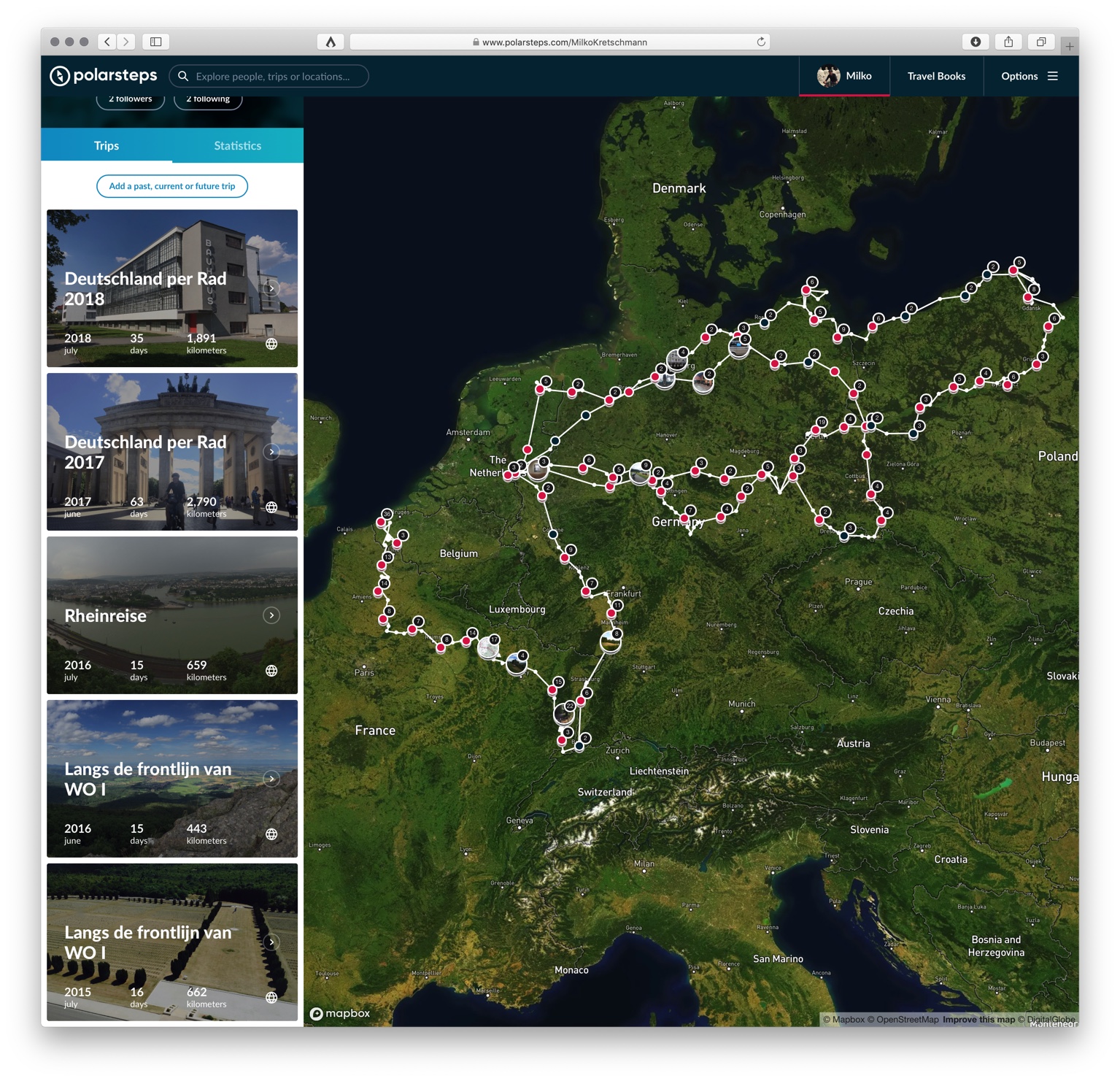Open Travel Books in navigation bar
The image size is (1120, 1081).
click(x=936, y=76)
